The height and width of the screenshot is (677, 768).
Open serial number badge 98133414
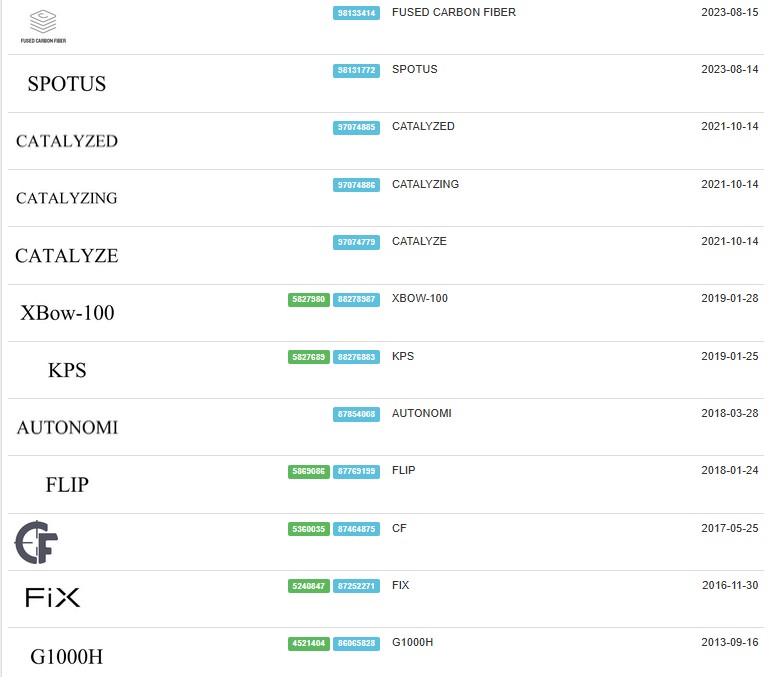pyautogui.click(x=356, y=13)
